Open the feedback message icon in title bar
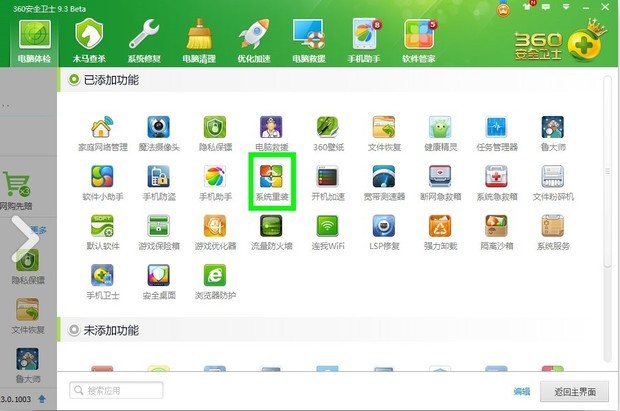 click(546, 7)
